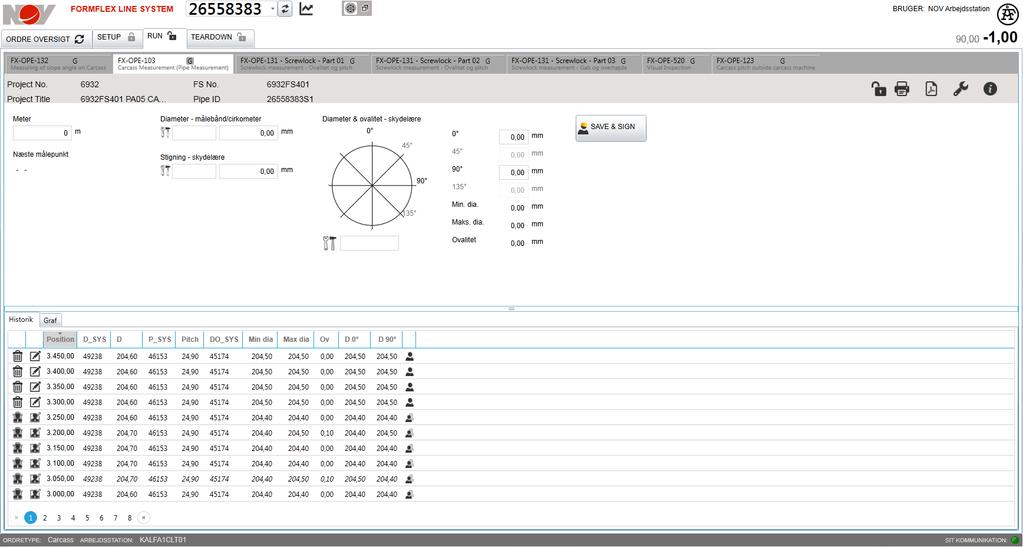This screenshot has height=547, width=1023.
Task: Switch to the TEARDOWN tab
Action: tap(219, 38)
